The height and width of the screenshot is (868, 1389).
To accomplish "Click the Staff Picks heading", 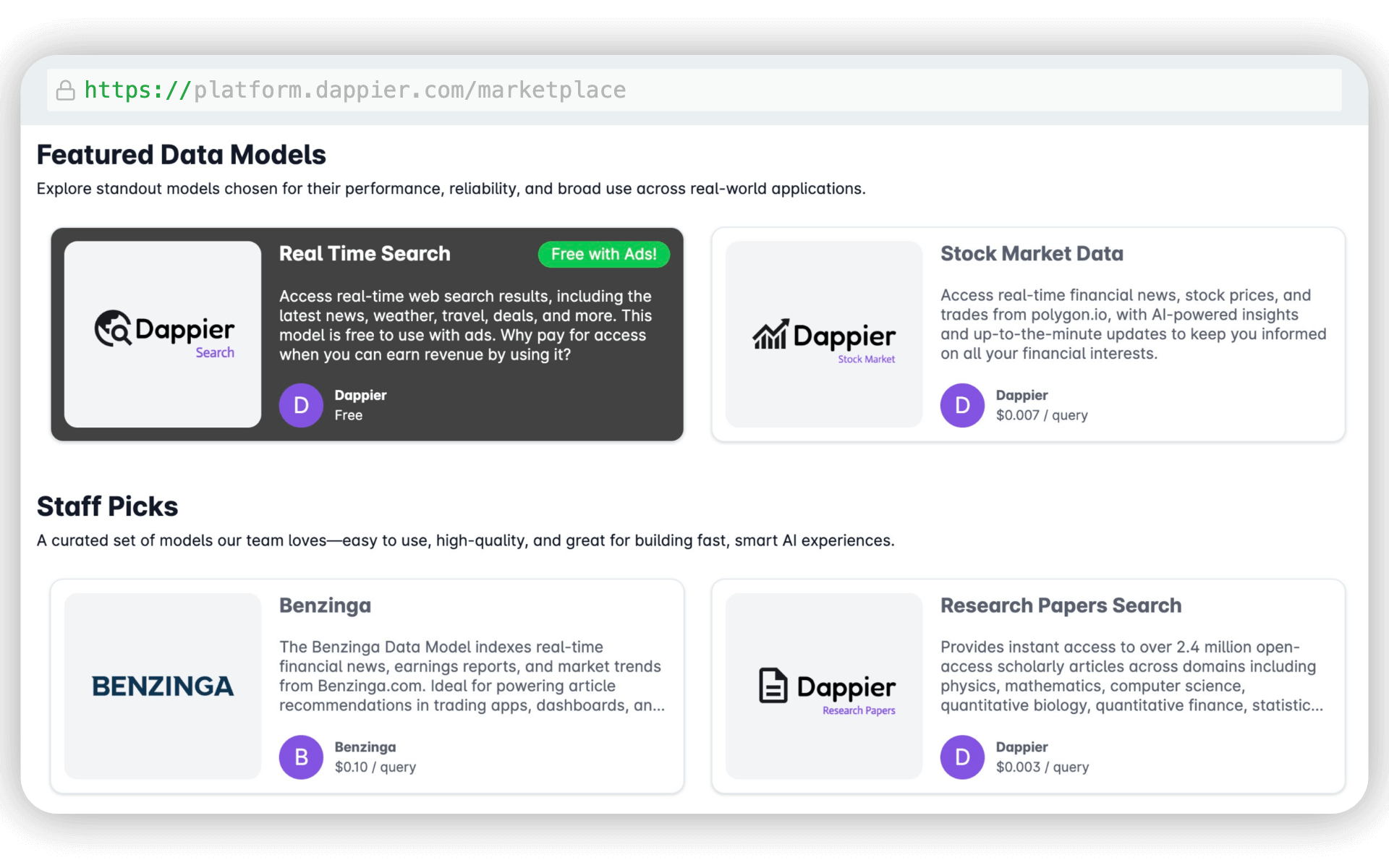I will (107, 506).
